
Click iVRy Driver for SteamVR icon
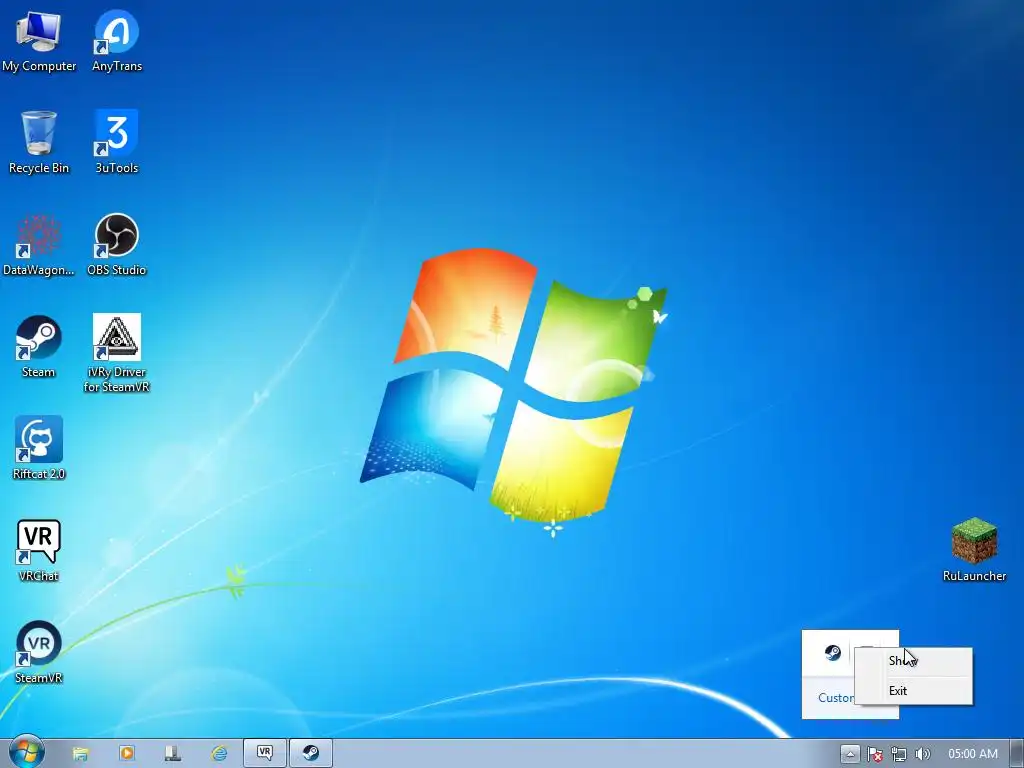117,353
